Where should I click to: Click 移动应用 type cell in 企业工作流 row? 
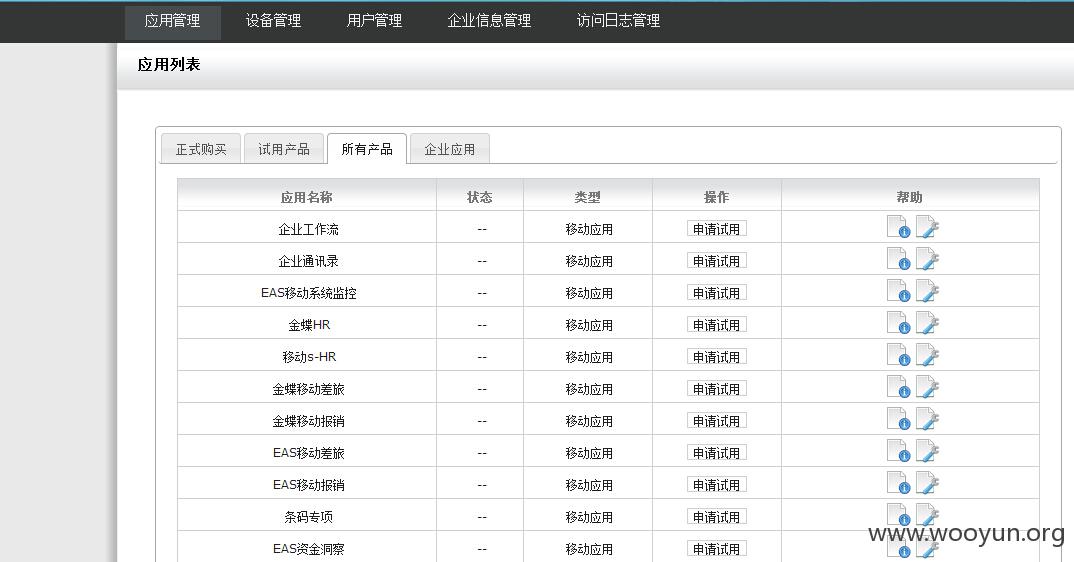tap(588, 229)
